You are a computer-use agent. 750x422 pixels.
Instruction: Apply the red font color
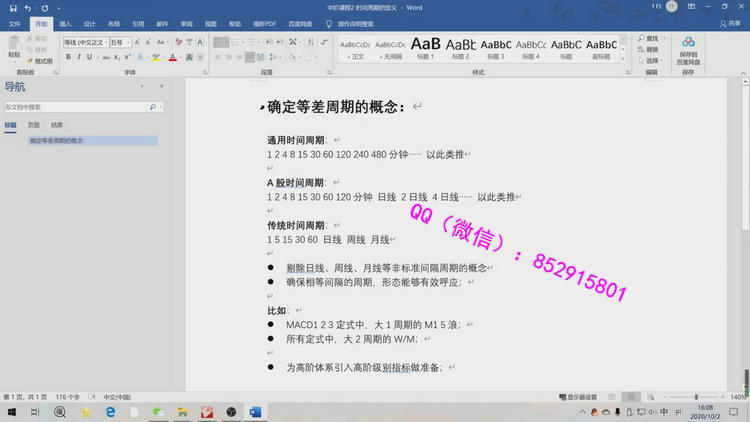(x=172, y=57)
